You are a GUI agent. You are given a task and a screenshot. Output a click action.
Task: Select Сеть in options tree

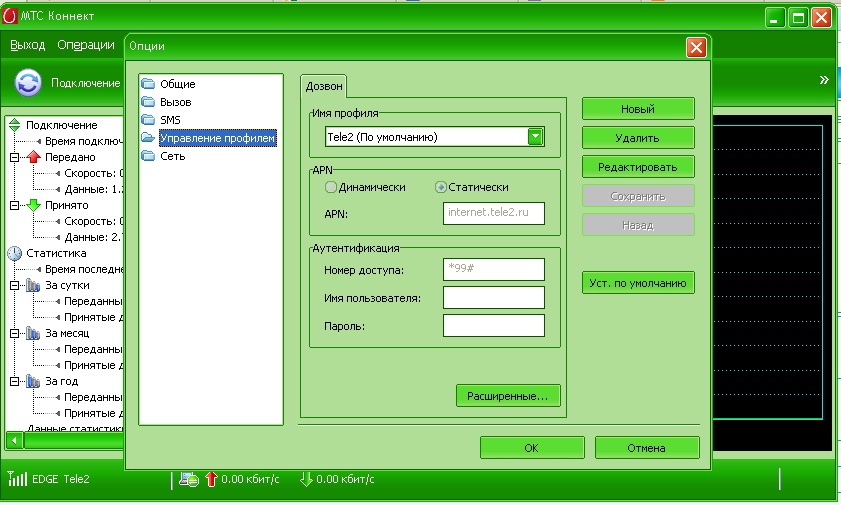tap(172, 156)
